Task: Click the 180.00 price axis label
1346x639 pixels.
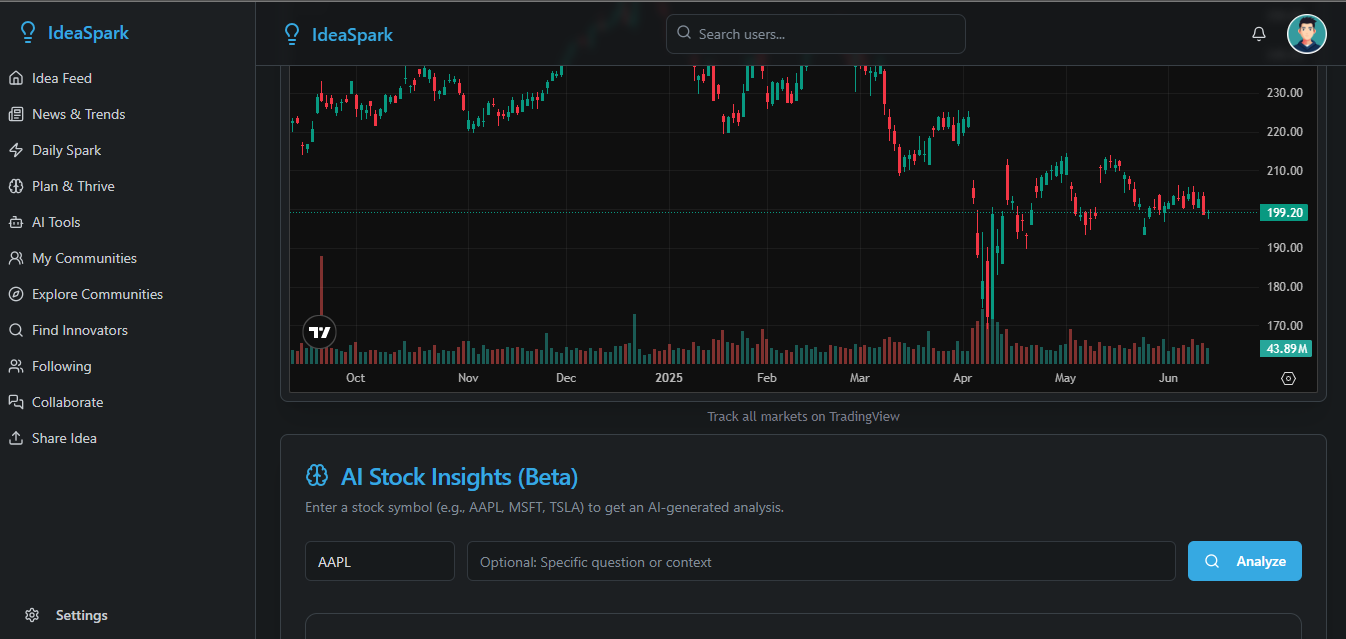Action: click(1284, 287)
